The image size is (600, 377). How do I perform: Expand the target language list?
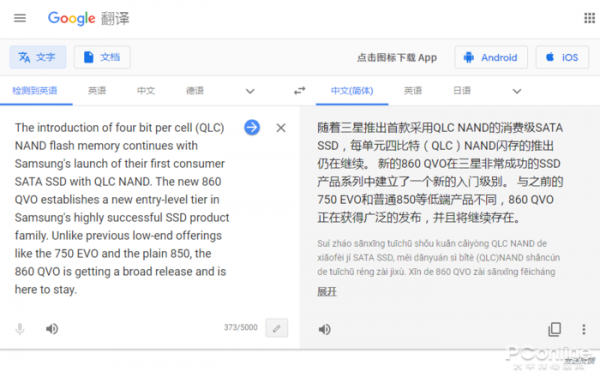(517, 91)
